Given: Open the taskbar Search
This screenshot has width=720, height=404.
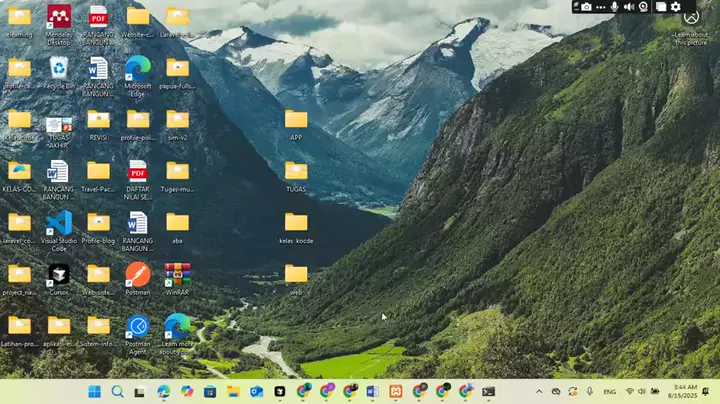Looking at the screenshot, I should 117,392.
